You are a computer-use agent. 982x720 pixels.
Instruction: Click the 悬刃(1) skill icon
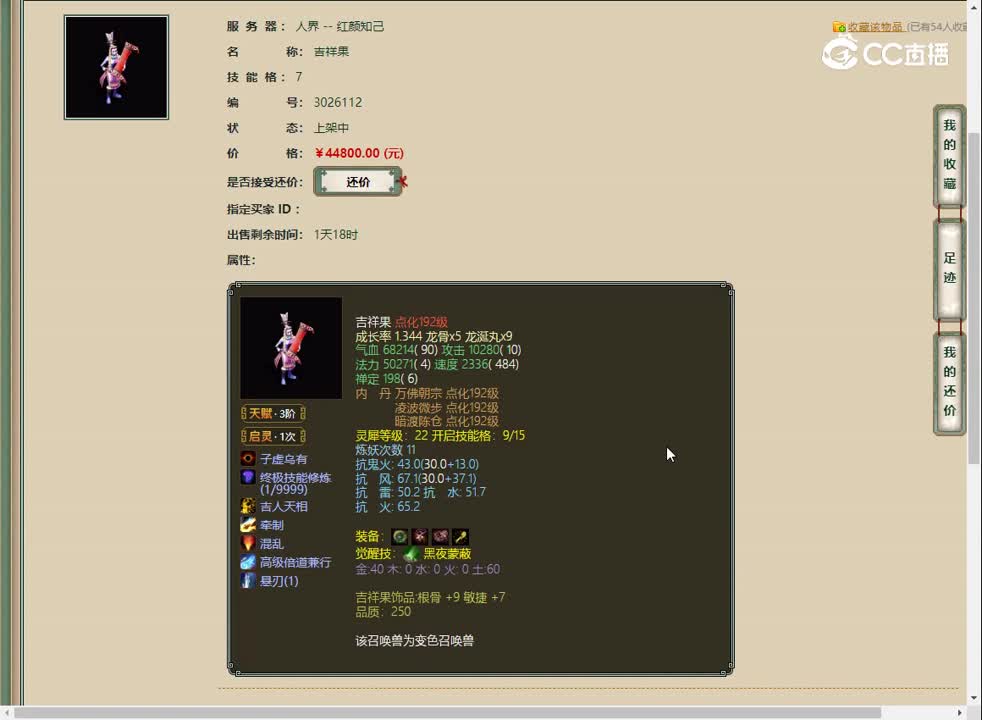click(x=248, y=581)
